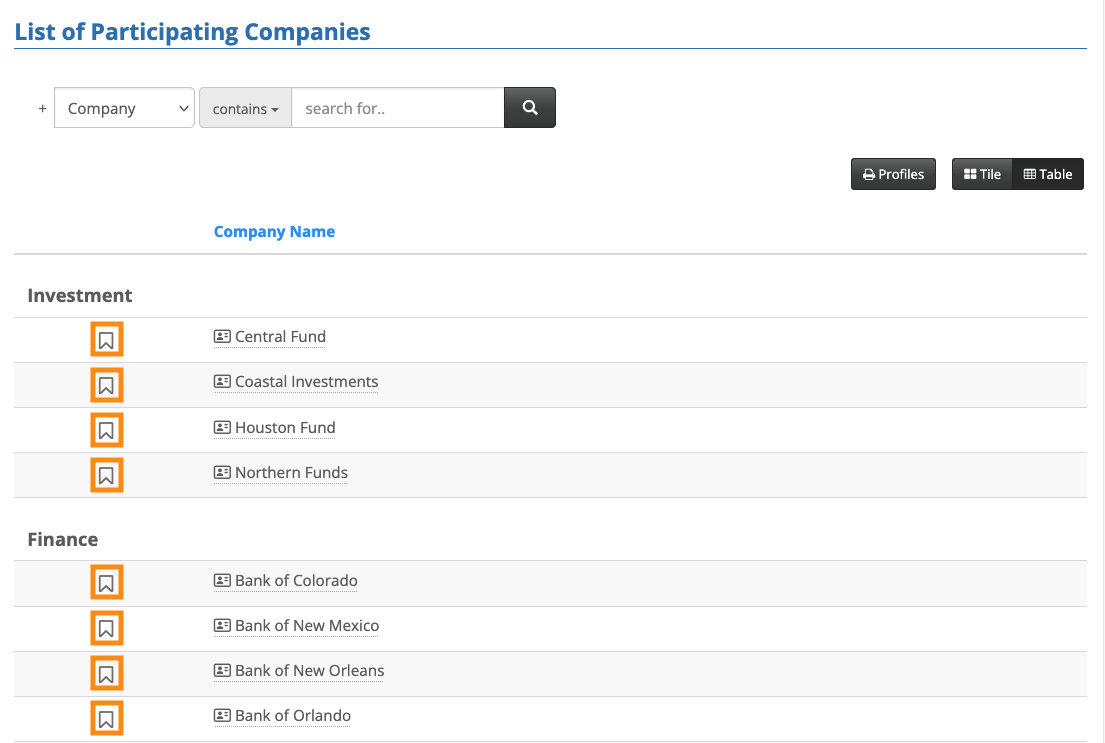This screenshot has height=743, width=1105.
Task: Click profile card icon beside Bank of Colorado
Action: point(222,581)
